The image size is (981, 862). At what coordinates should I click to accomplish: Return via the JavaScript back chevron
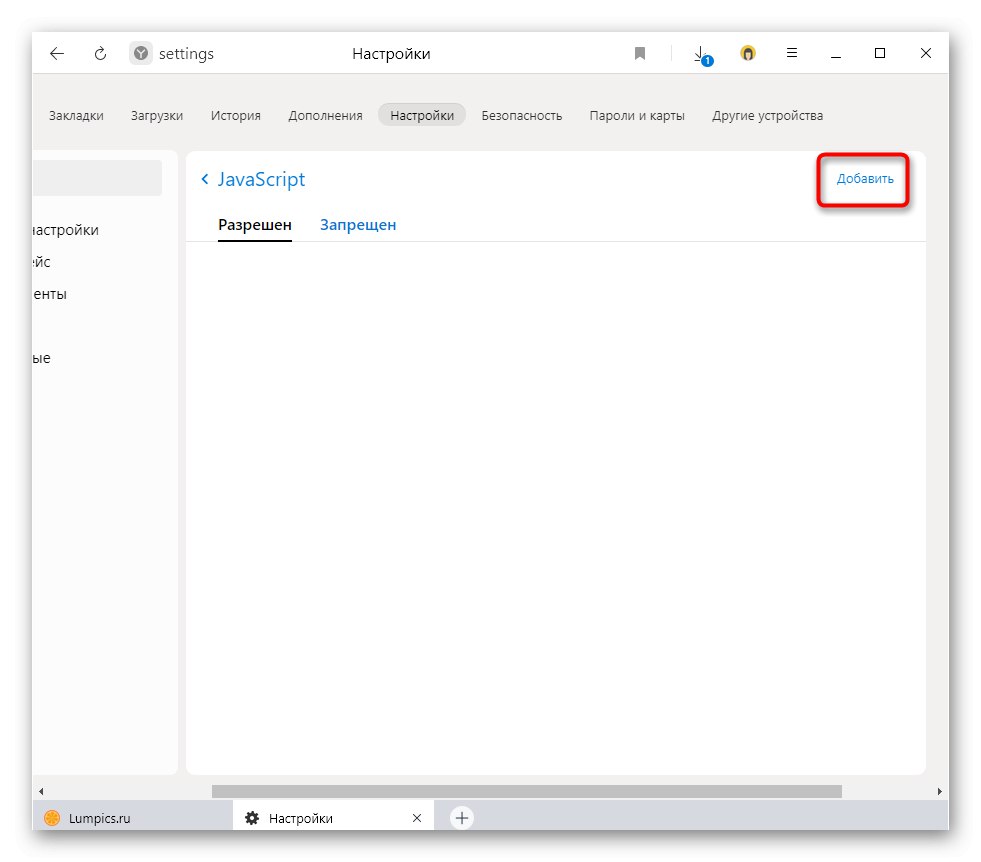(205, 180)
